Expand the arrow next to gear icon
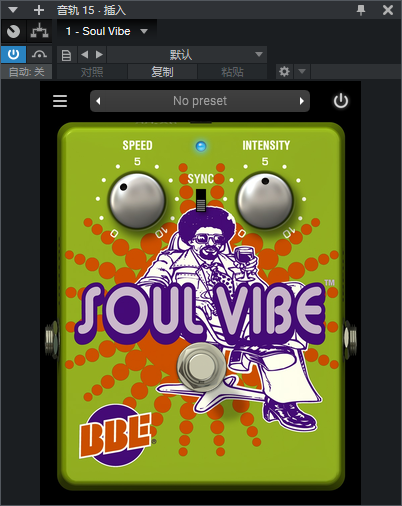 pos(302,72)
